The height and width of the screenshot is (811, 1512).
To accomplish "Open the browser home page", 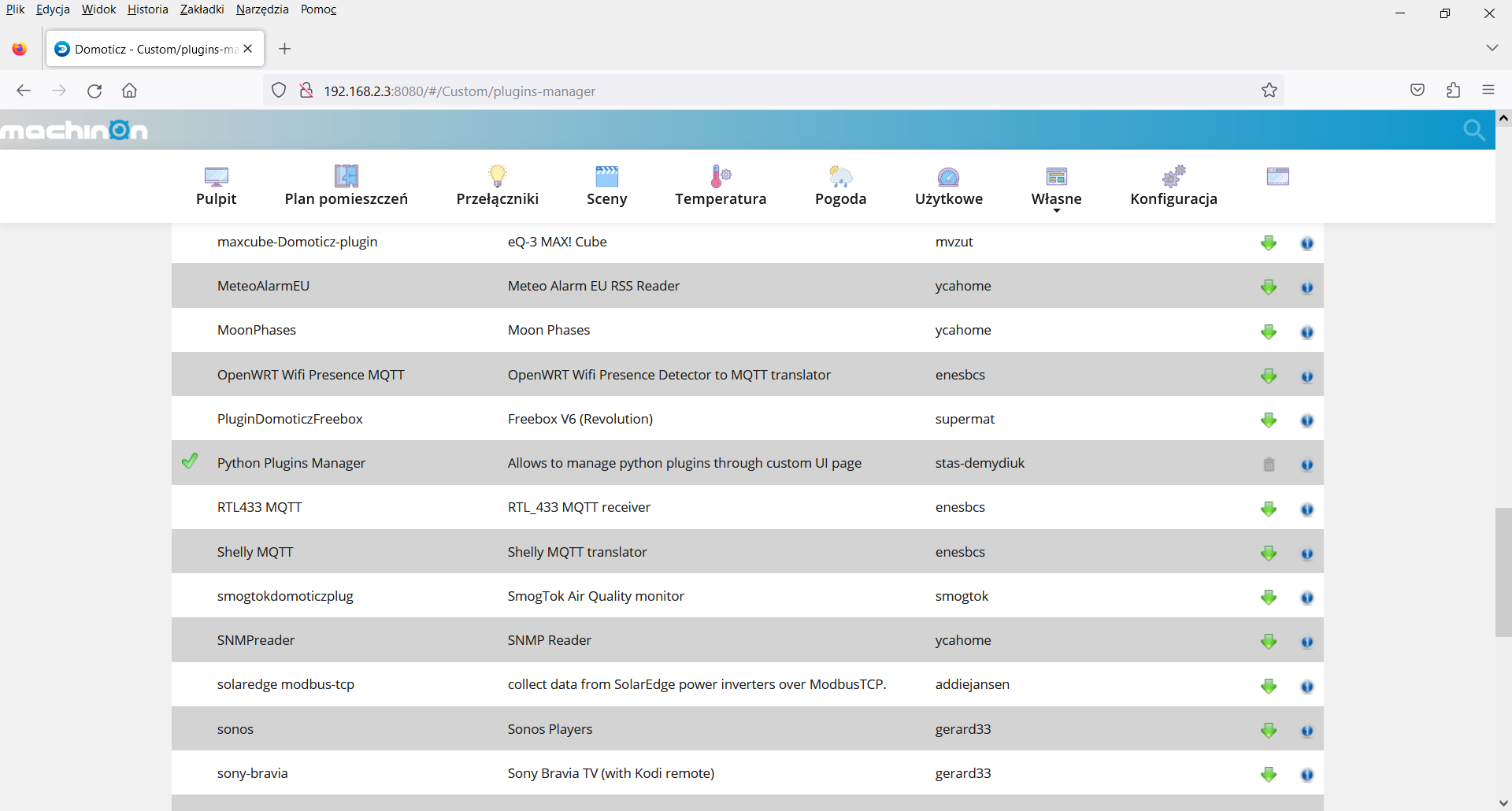I will (130, 91).
